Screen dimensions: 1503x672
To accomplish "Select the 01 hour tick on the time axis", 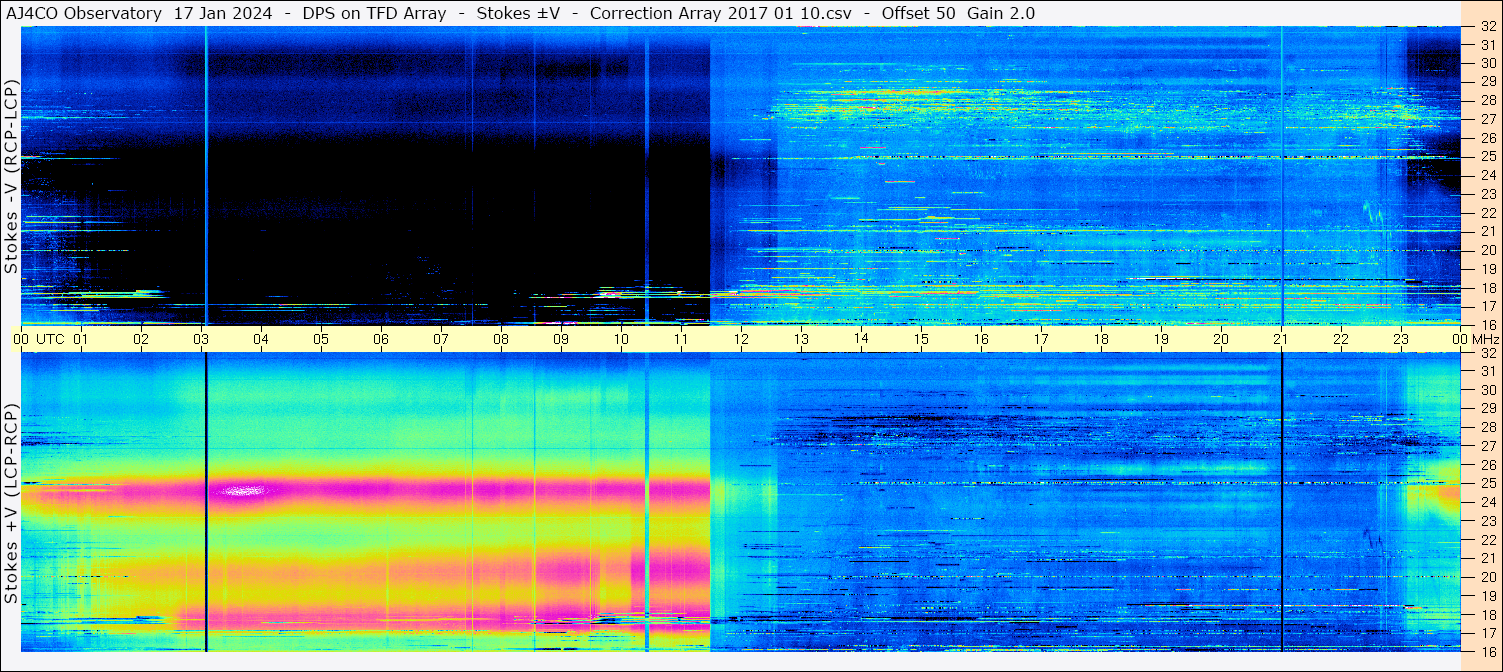I will pyautogui.click(x=81, y=339).
